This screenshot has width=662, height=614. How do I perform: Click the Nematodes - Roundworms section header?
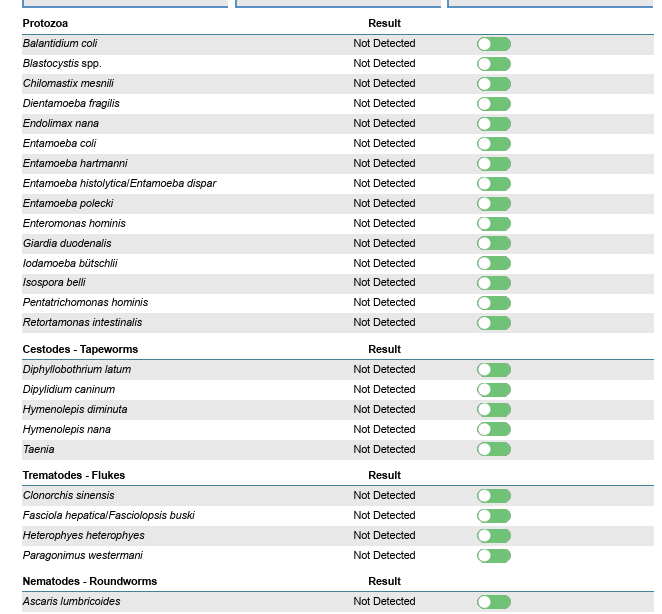pos(90,581)
